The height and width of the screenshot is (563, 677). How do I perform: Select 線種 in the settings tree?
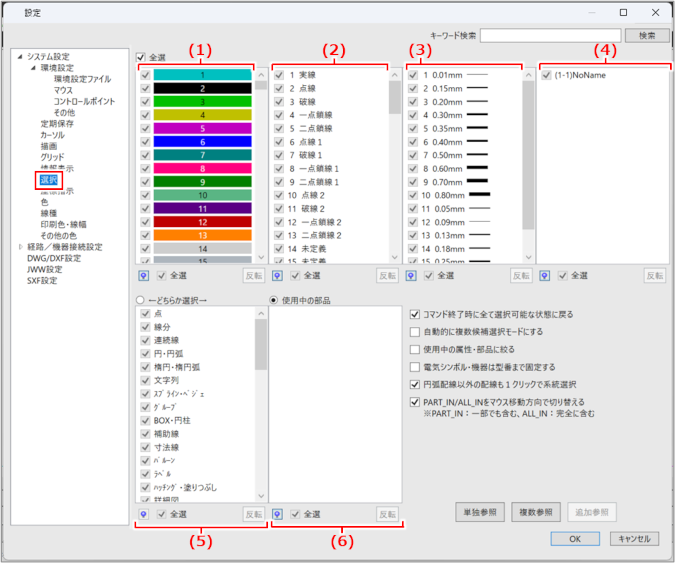pos(48,213)
